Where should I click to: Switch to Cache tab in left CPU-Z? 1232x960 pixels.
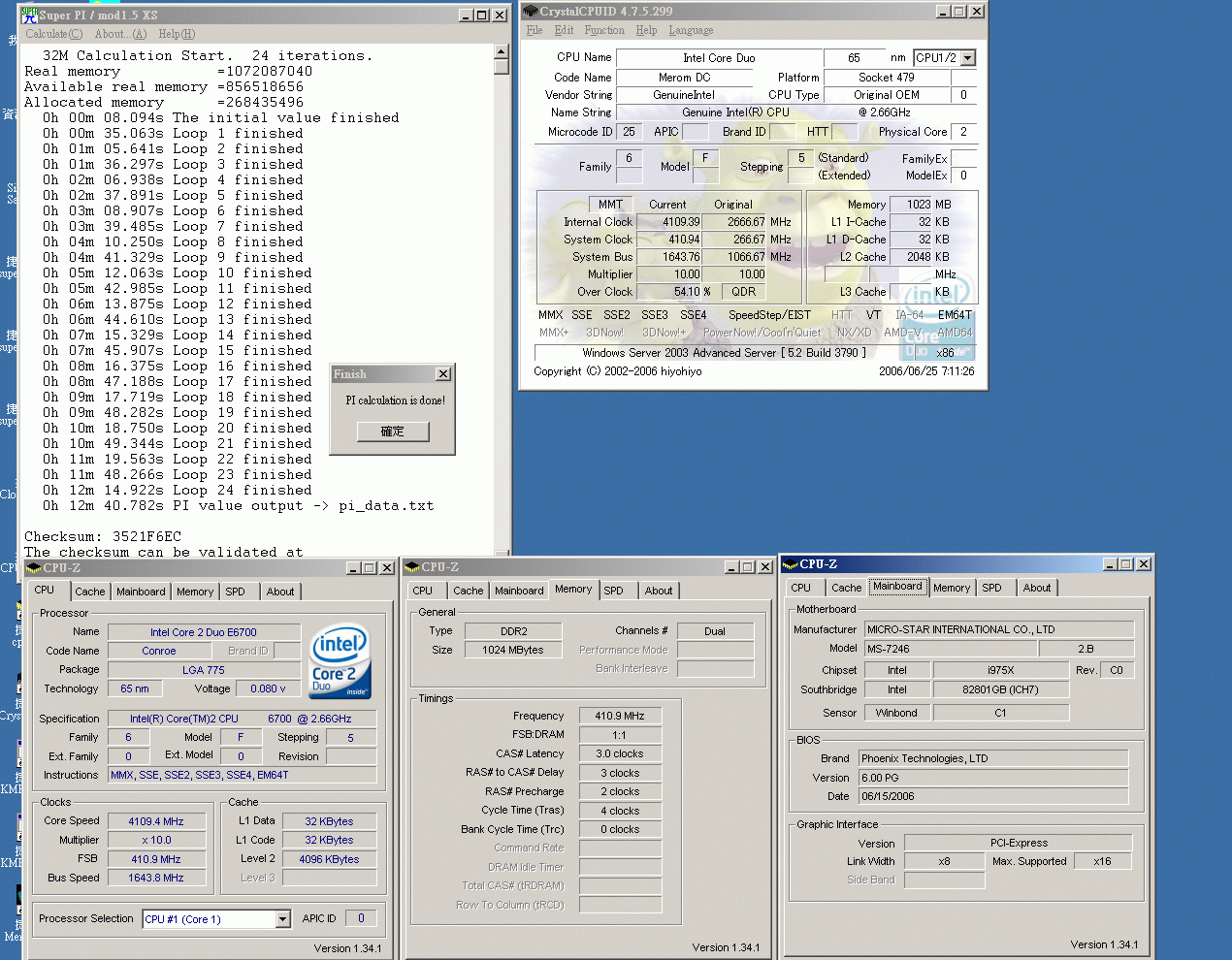pyautogui.click(x=90, y=592)
